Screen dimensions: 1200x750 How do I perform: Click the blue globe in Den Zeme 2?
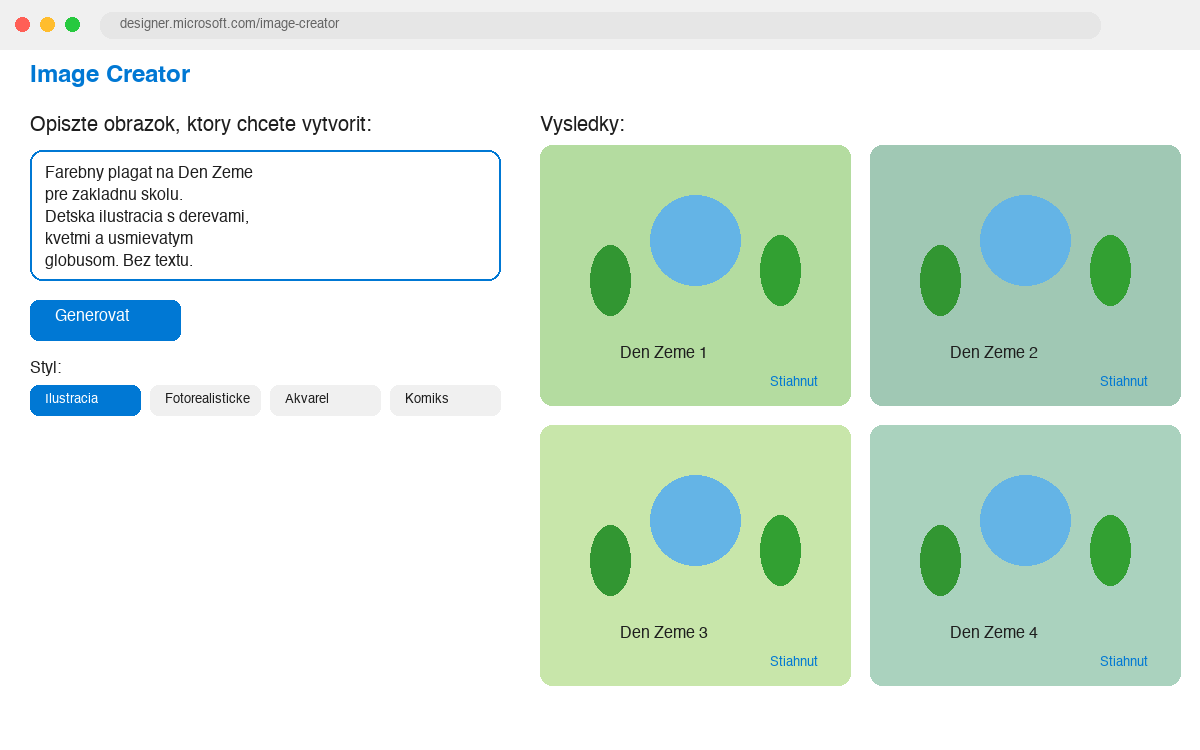1025,240
